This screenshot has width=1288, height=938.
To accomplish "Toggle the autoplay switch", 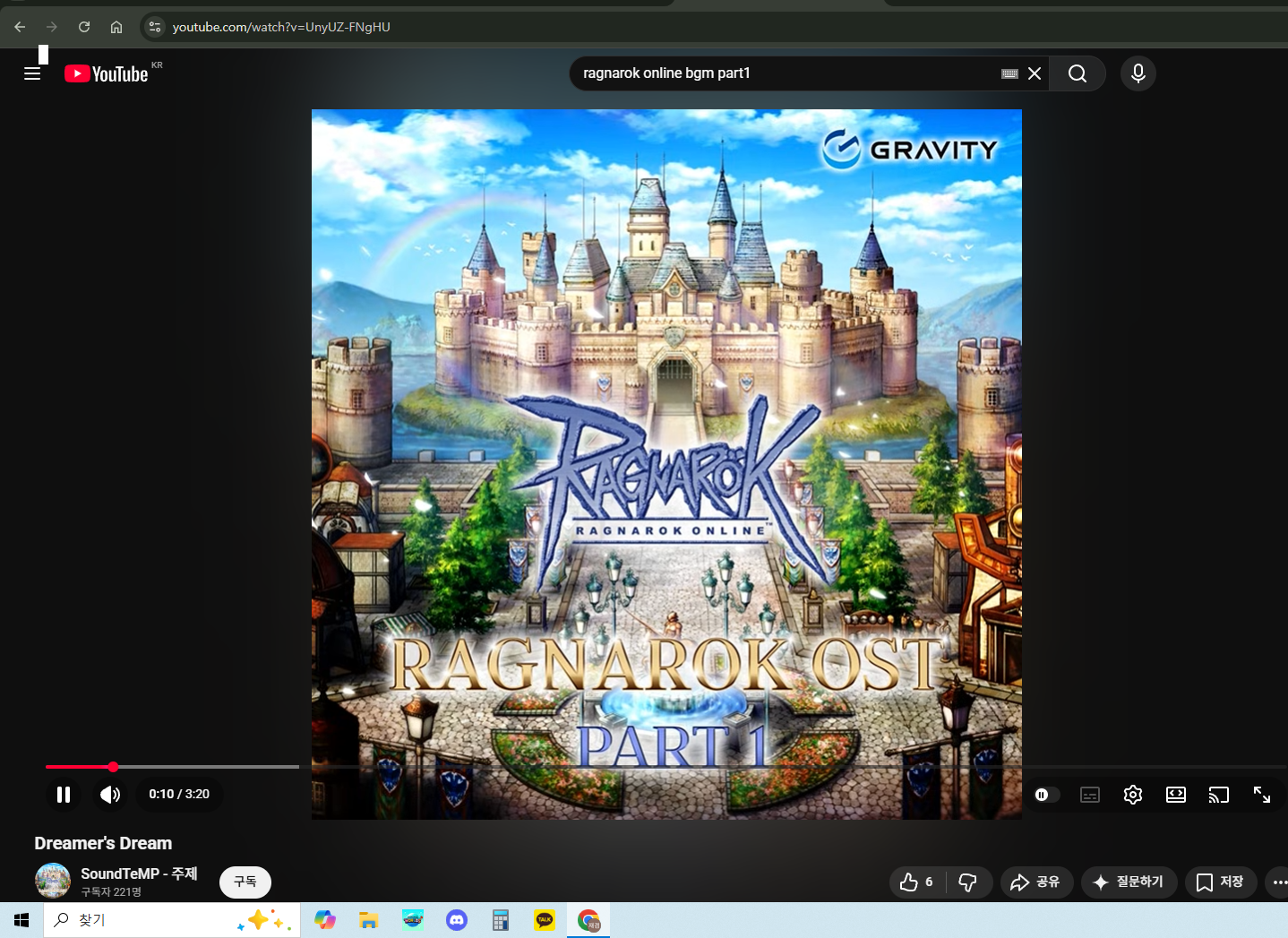I will [1045, 795].
